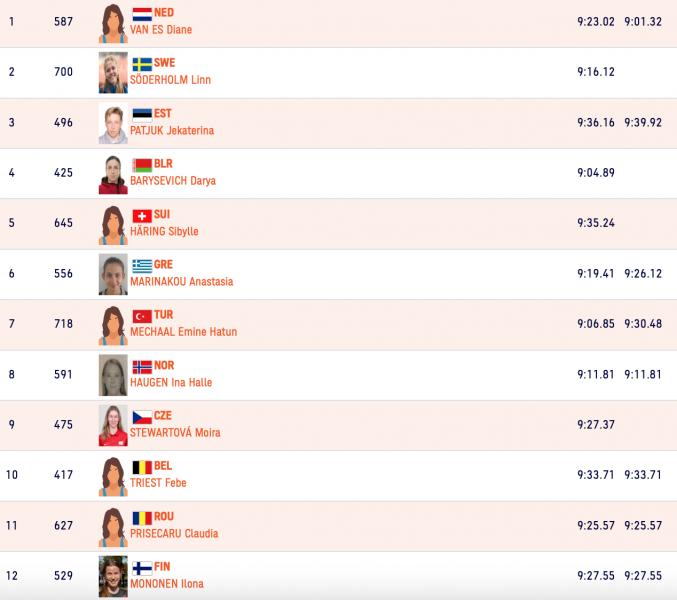This screenshot has width=677, height=600.
Task: Open SÖDERHOLM Linn athlete profile
Action: point(170,80)
